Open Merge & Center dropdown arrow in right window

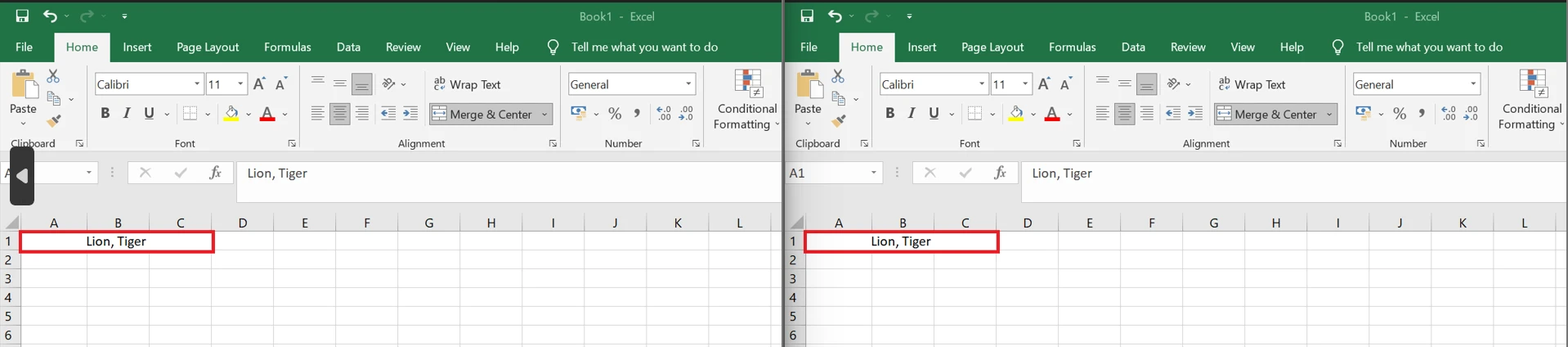[x=1329, y=115]
